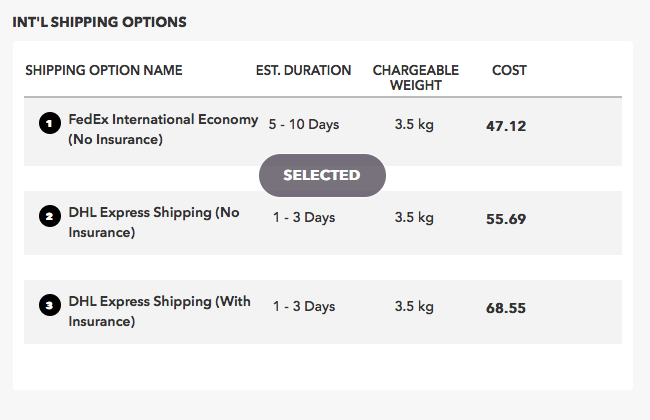650x420 pixels.
Task: Click the Est. Duration column header
Action: coord(303,70)
